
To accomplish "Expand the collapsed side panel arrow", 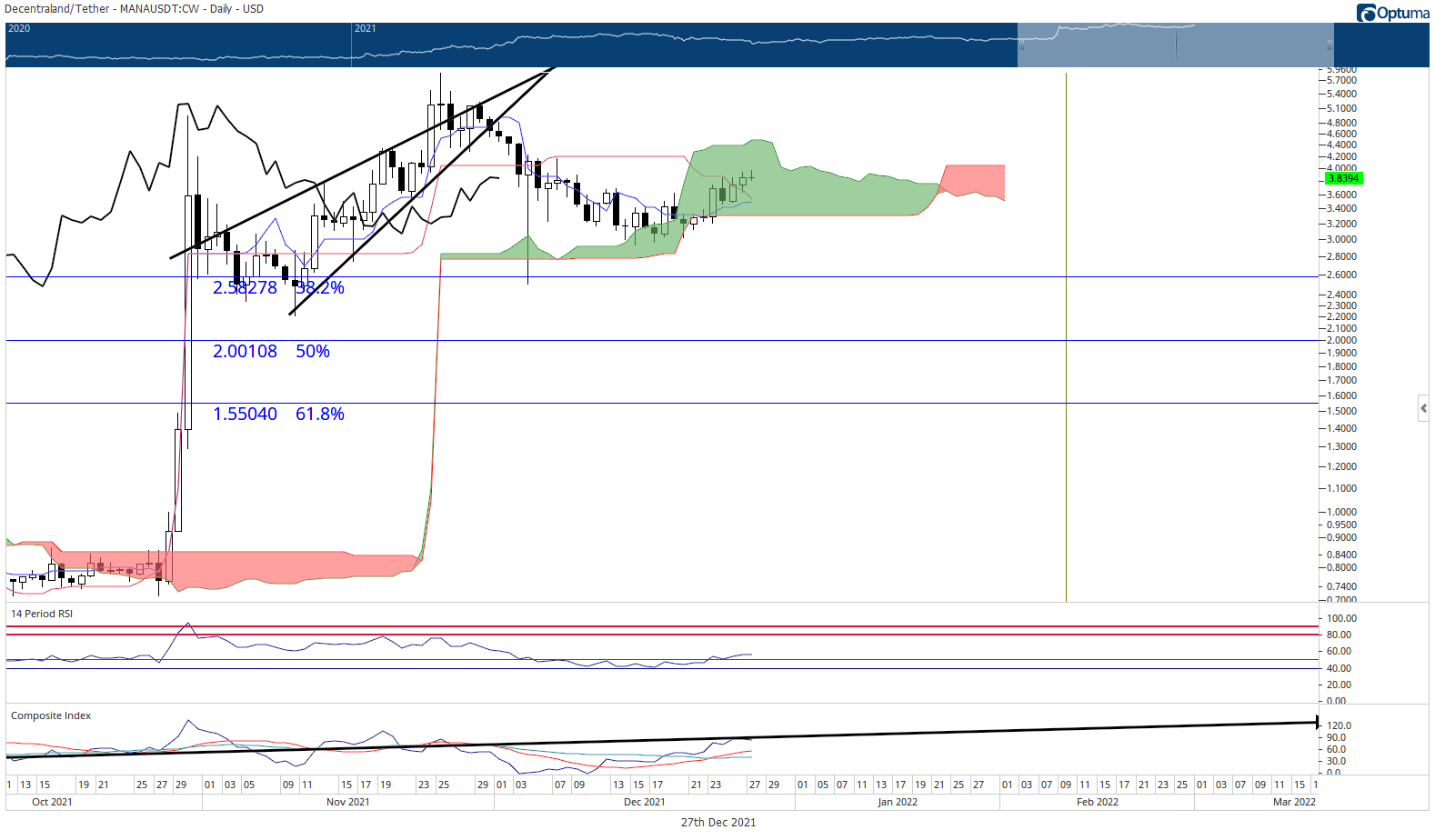I will point(1423,409).
